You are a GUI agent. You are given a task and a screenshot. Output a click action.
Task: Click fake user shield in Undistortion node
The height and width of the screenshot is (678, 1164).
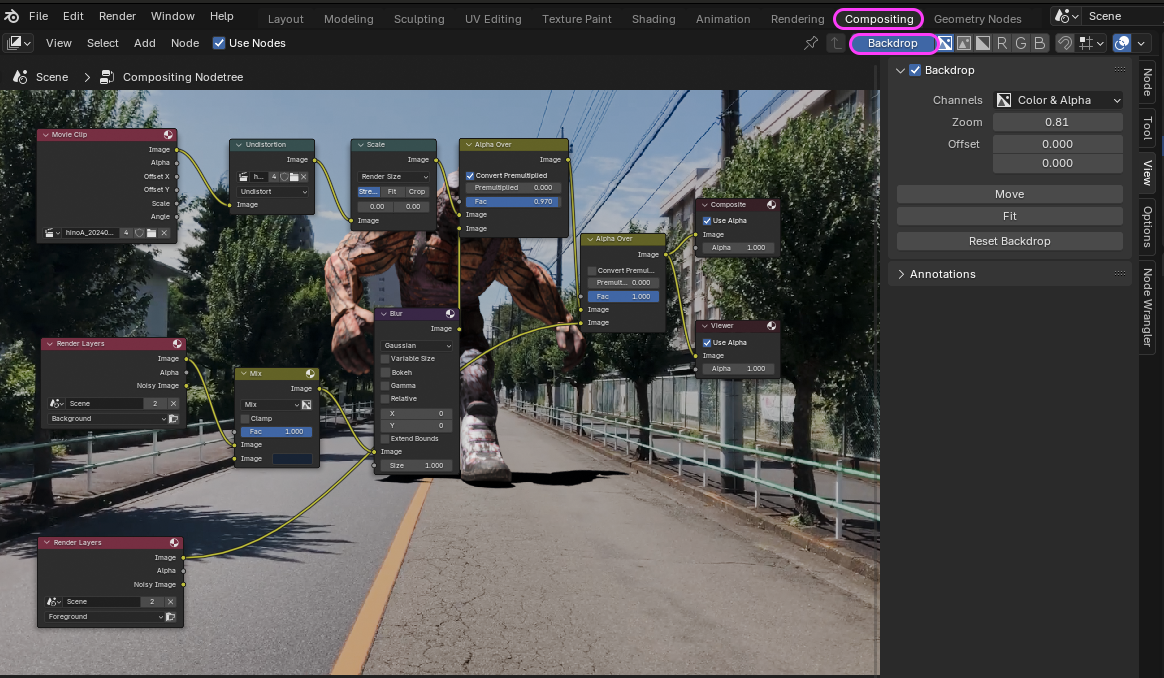[284, 177]
